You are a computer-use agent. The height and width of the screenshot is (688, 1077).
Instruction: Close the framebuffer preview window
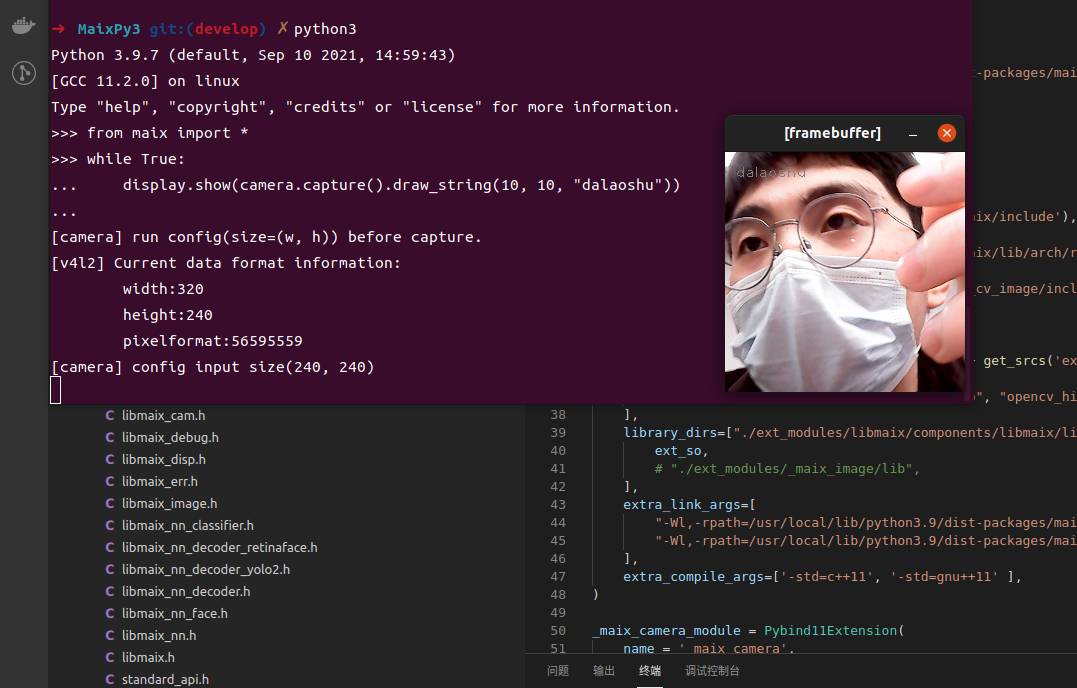coord(946,133)
